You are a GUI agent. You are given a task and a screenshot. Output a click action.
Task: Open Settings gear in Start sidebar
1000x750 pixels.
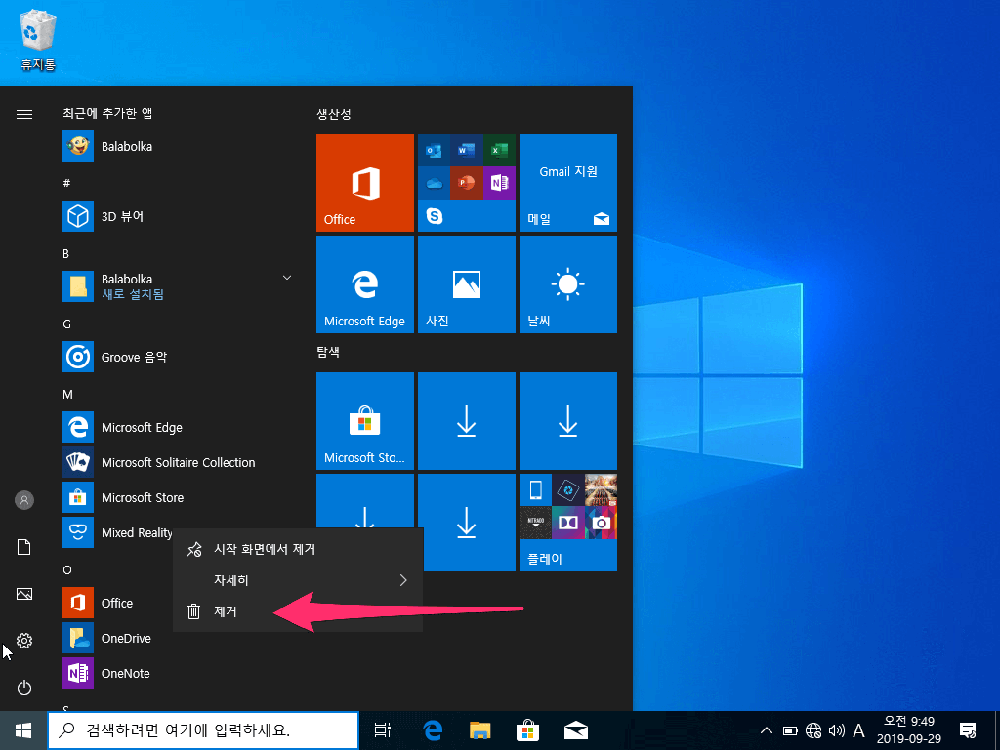(x=24, y=640)
